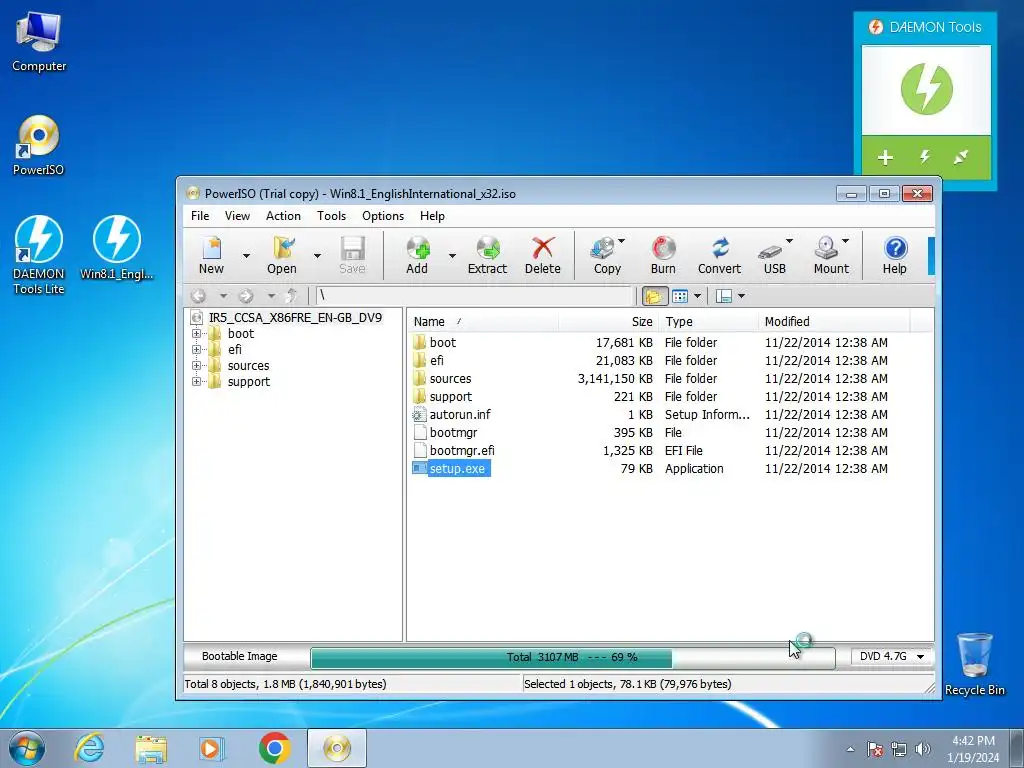
Task: Click the Mount toolbar icon
Action: tap(831, 255)
